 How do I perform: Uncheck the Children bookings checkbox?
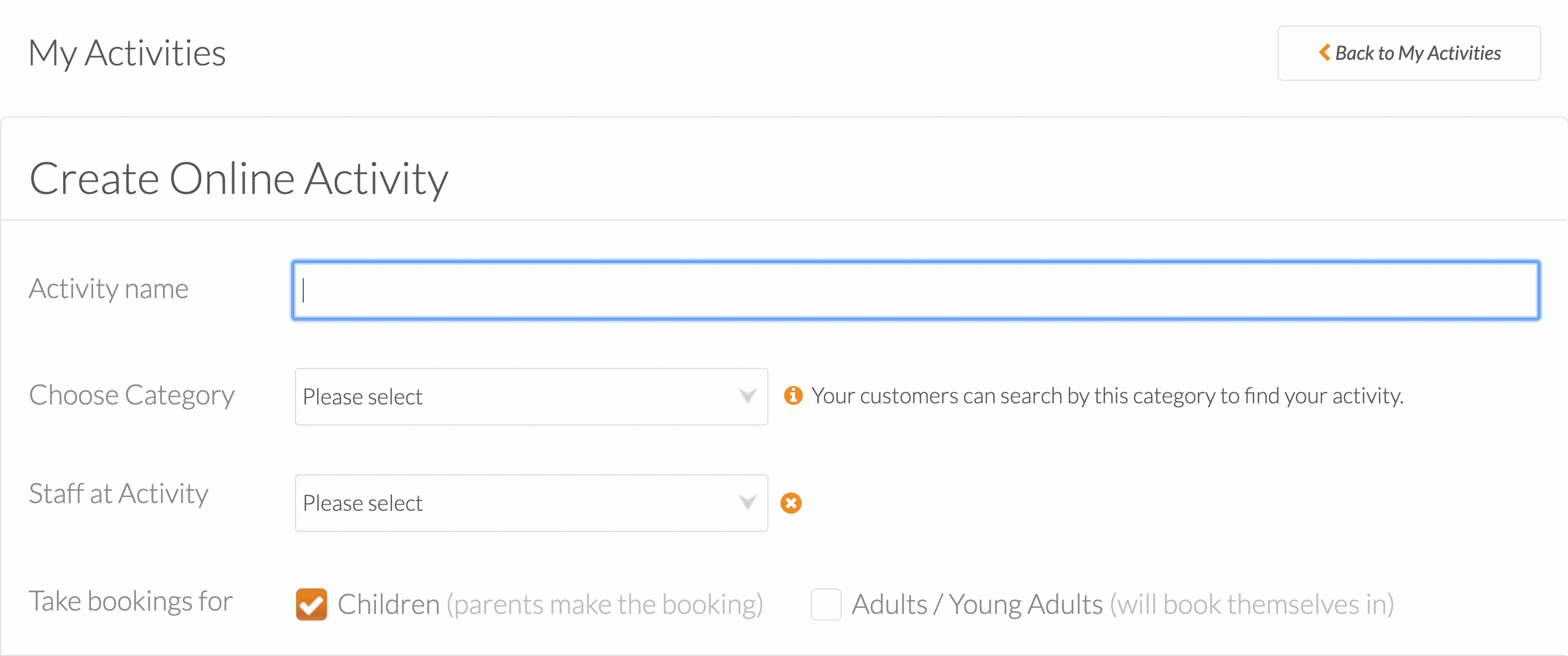click(x=311, y=604)
